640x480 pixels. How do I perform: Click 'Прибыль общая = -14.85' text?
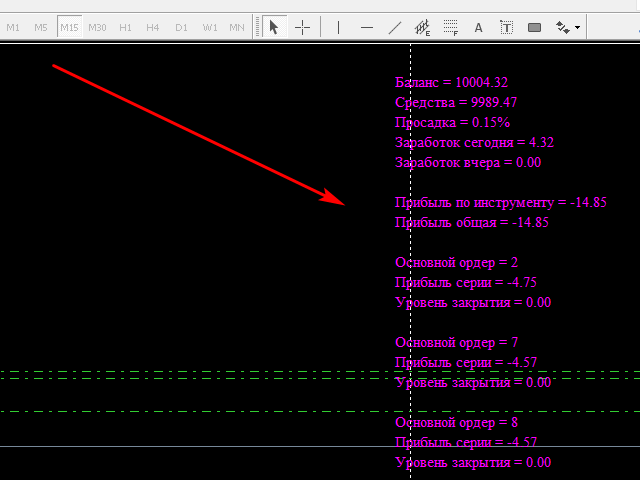pos(471,222)
